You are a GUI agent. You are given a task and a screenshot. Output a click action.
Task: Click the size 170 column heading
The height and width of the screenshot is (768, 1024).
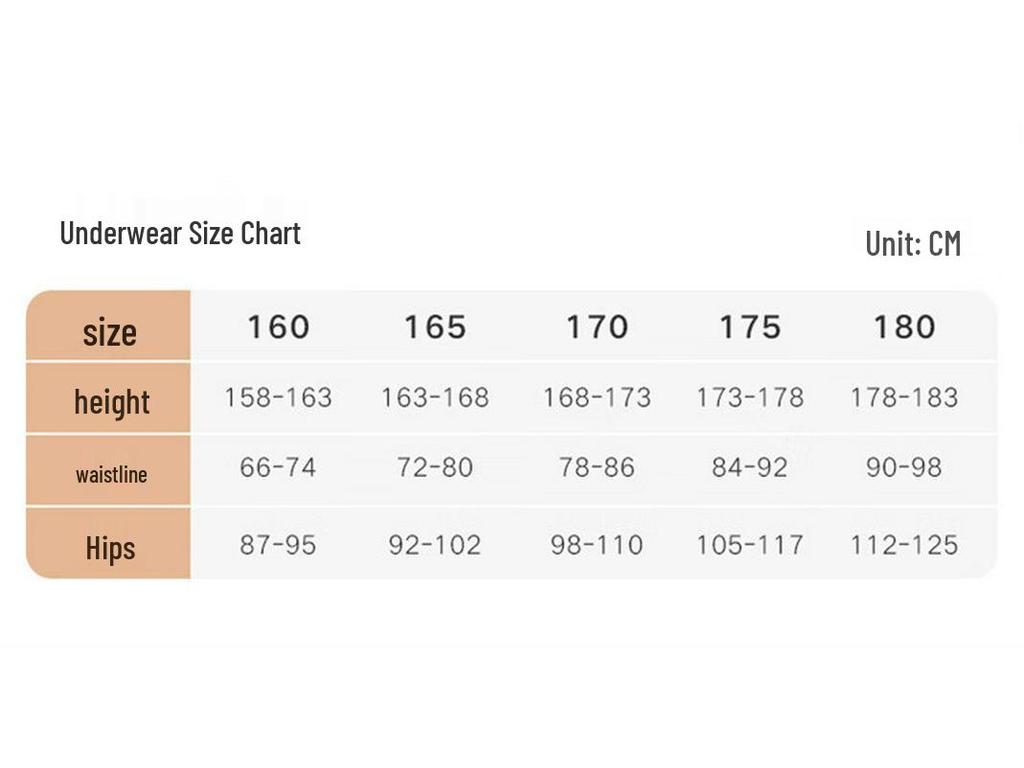(x=597, y=327)
